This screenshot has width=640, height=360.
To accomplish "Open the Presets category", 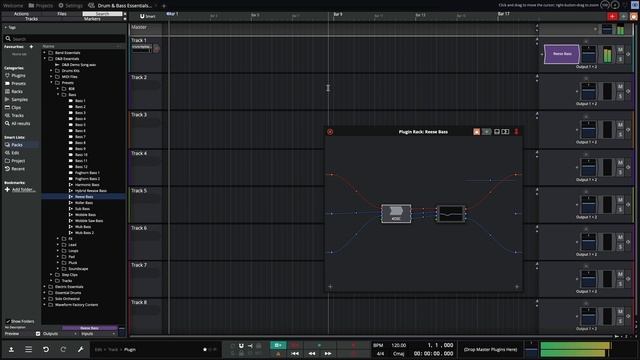I will pyautogui.click(x=15, y=83).
